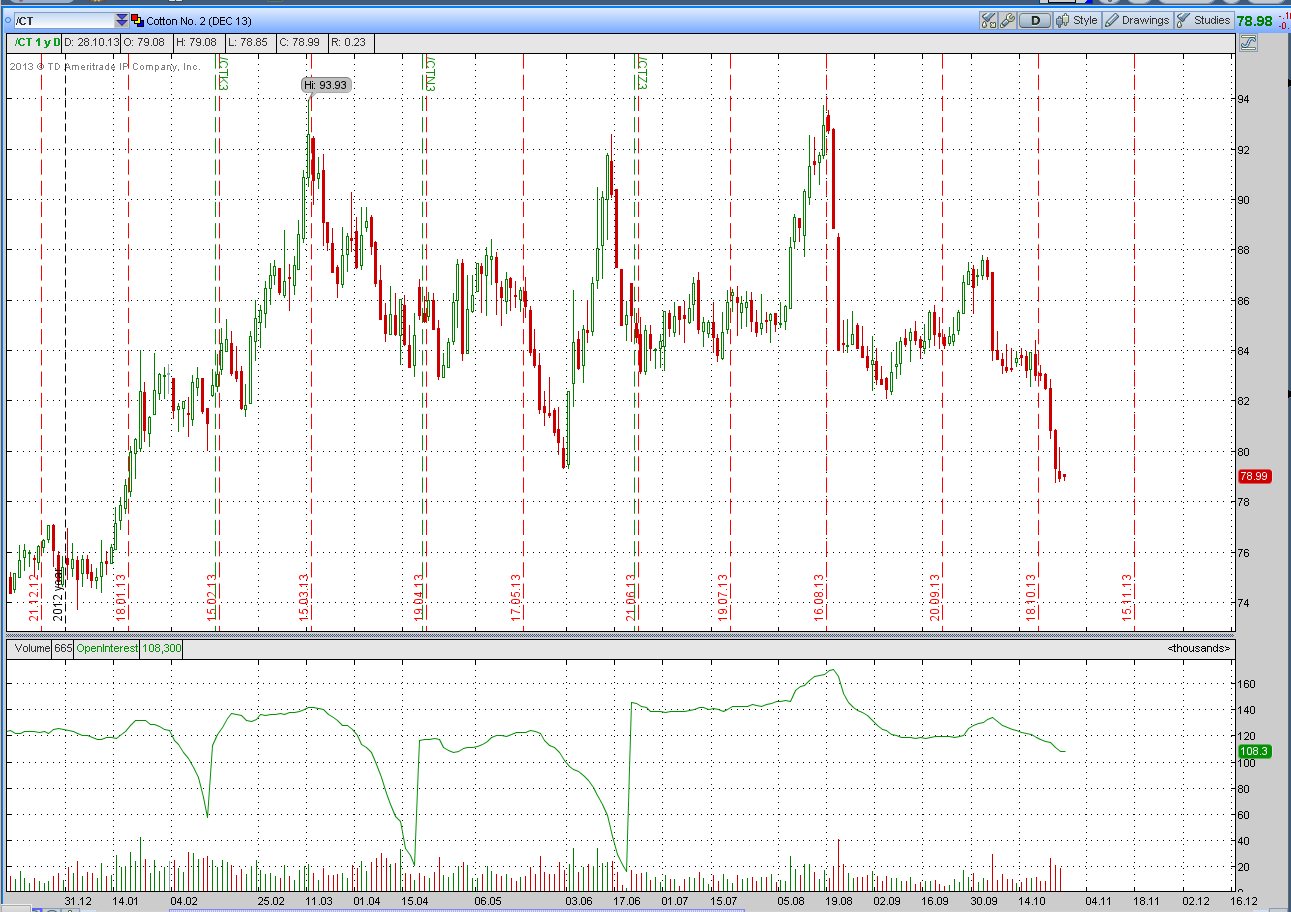Screen dimensions: 1291x912
Task: Click the green 108.3 open interest tag
Action: pos(1253,751)
